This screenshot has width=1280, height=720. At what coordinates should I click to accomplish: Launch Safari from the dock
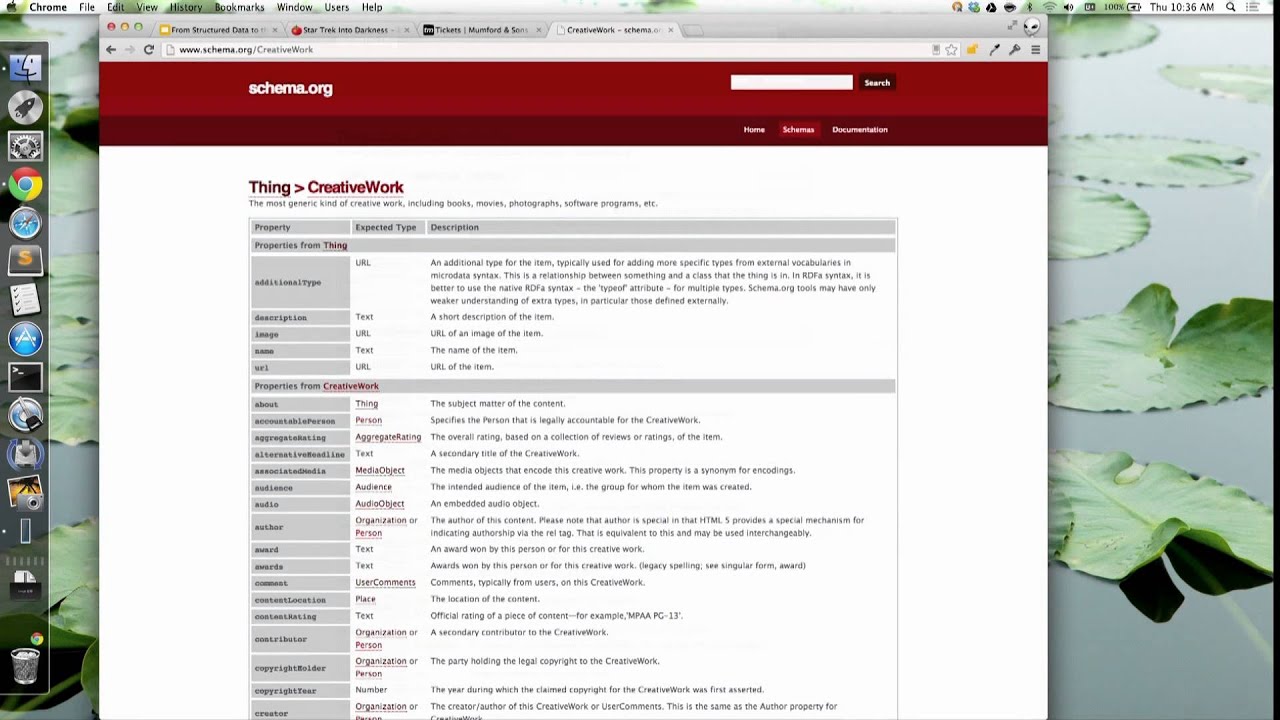25,223
